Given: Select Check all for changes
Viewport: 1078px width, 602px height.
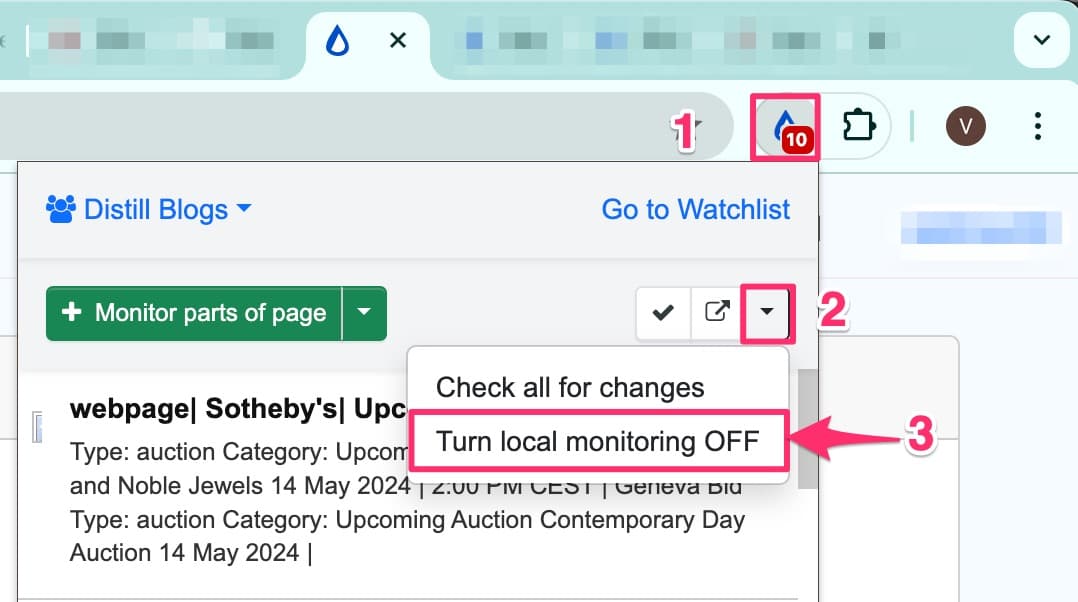Looking at the screenshot, I should click(570, 387).
